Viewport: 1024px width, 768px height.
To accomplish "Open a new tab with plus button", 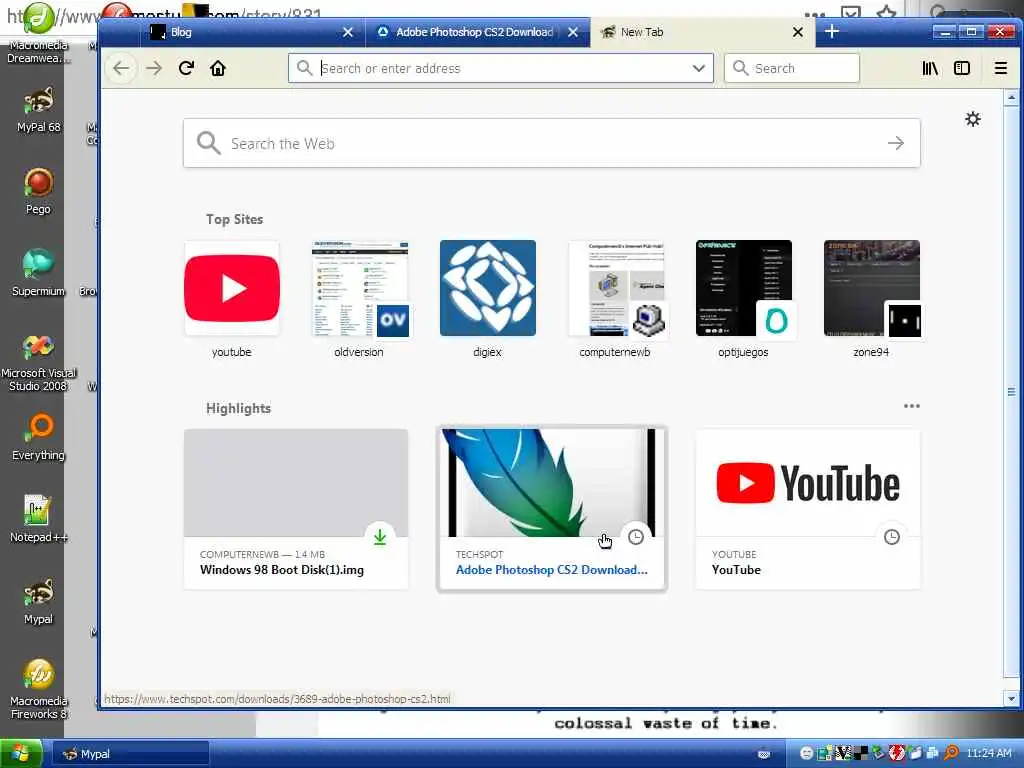I will pos(831,31).
